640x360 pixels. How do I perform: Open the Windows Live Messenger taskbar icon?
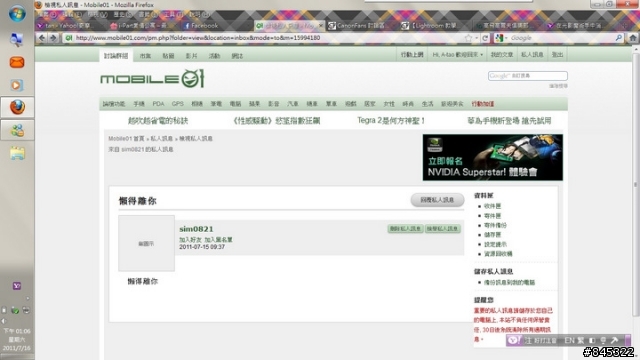(x=17, y=130)
